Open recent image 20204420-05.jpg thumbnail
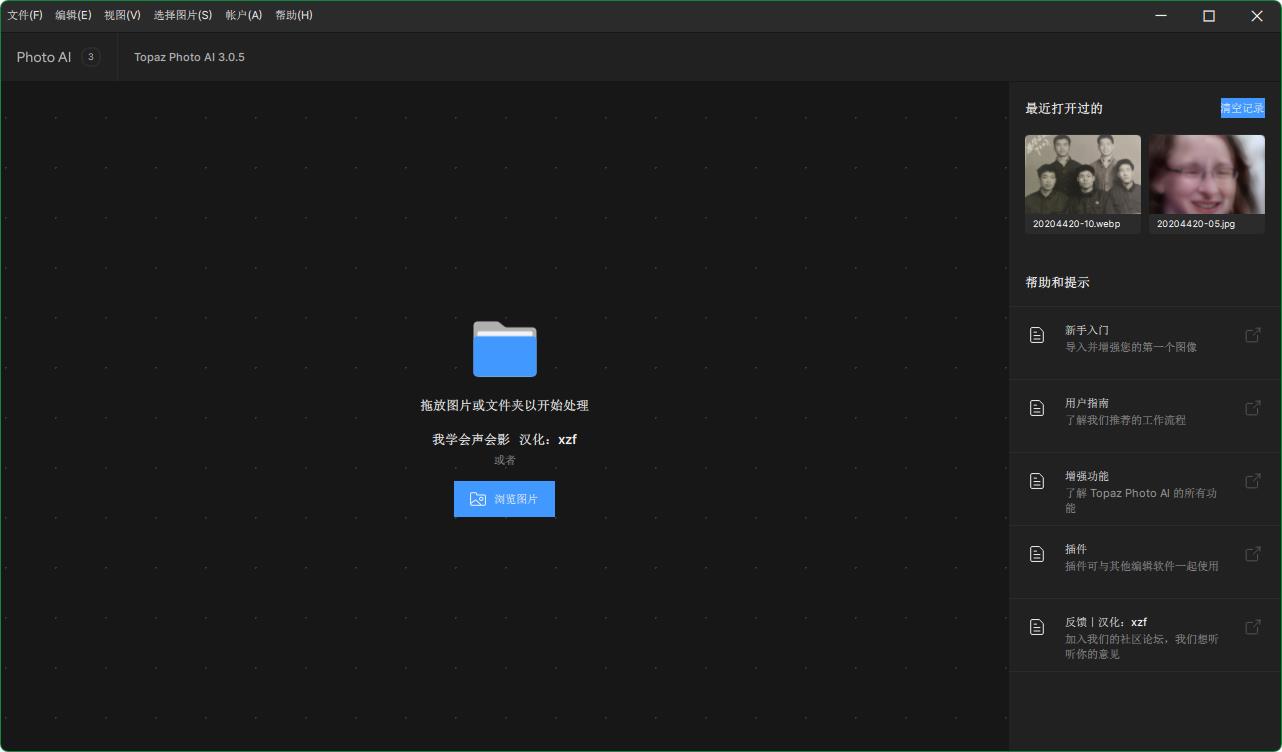 point(1207,175)
